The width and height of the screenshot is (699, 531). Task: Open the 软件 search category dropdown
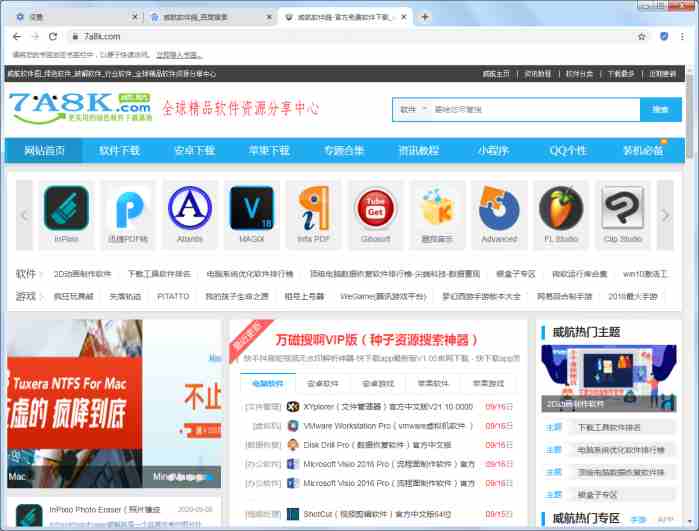tap(413, 109)
